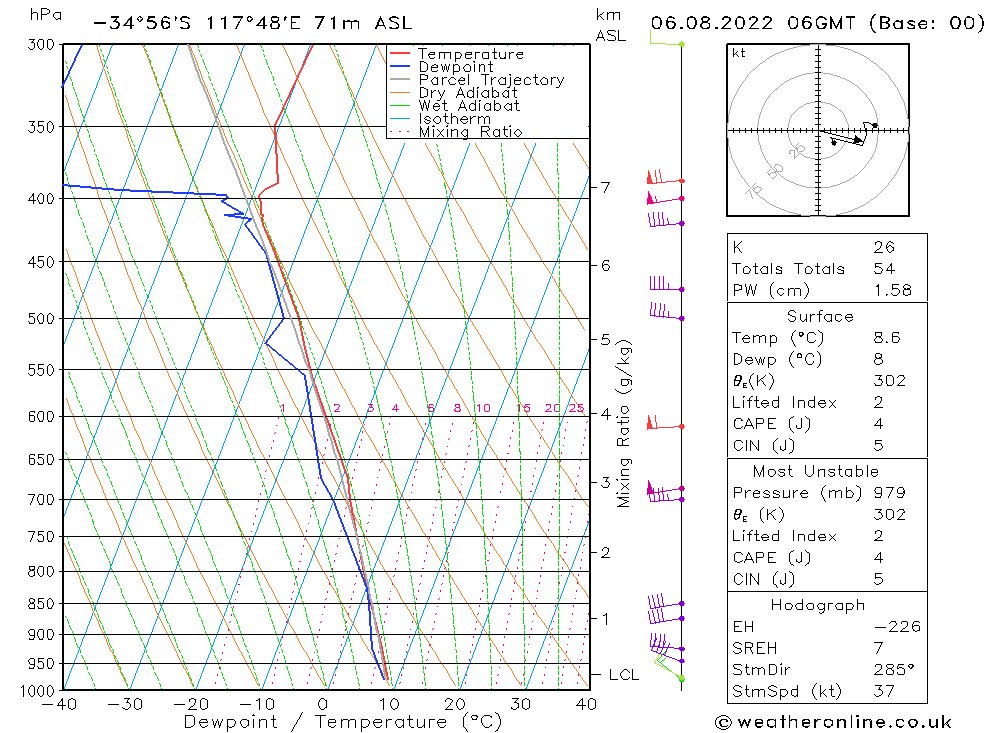Click the Dewpoint legend label
This screenshot has height=733, width=1000.
click(x=456, y=67)
